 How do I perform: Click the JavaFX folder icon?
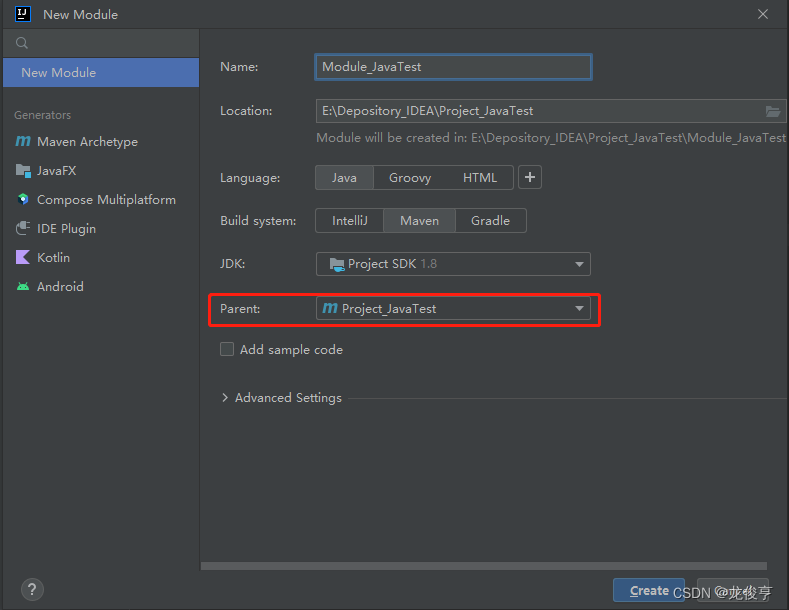[x=23, y=171]
